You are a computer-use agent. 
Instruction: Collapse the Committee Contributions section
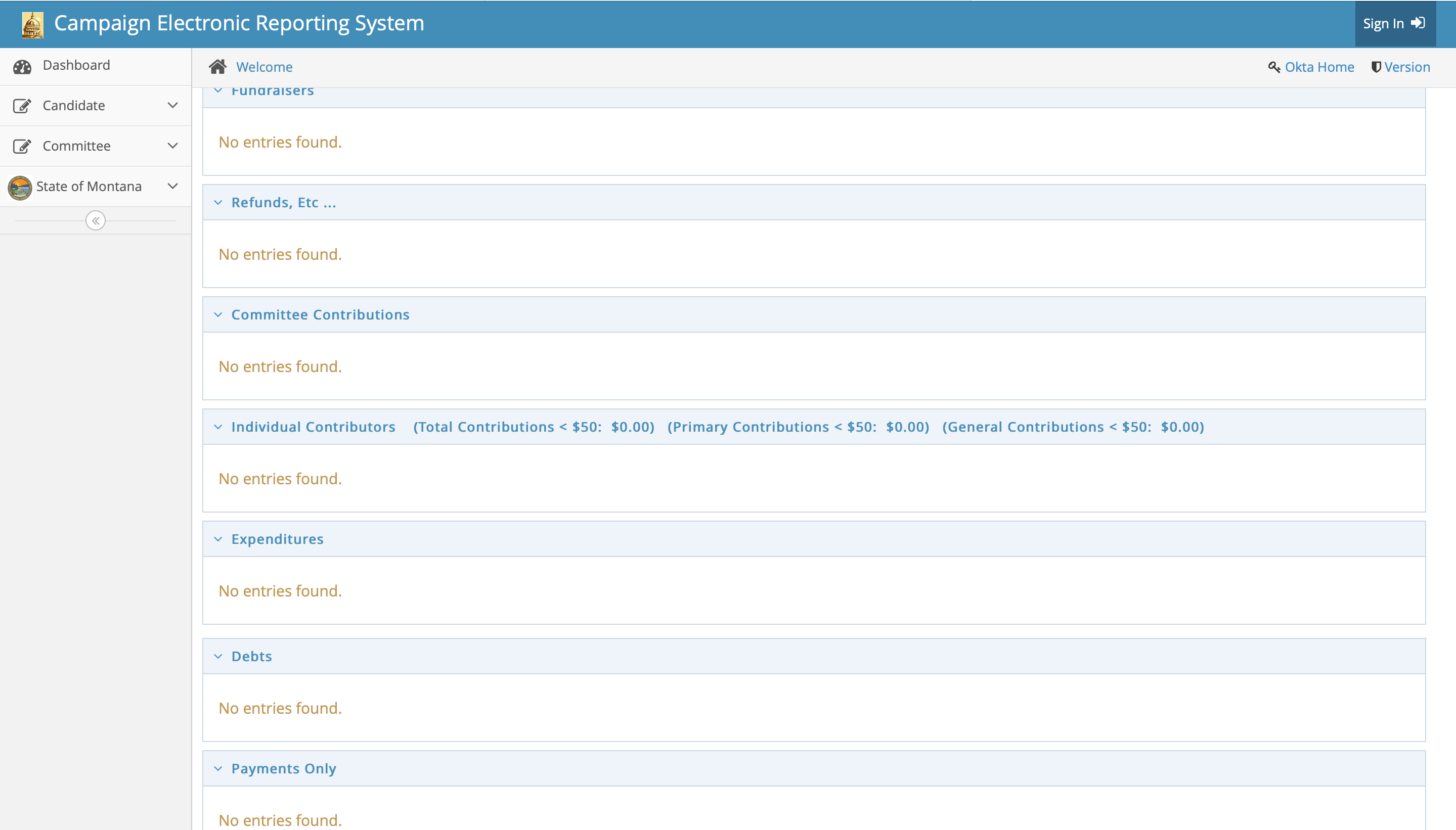[218, 315]
